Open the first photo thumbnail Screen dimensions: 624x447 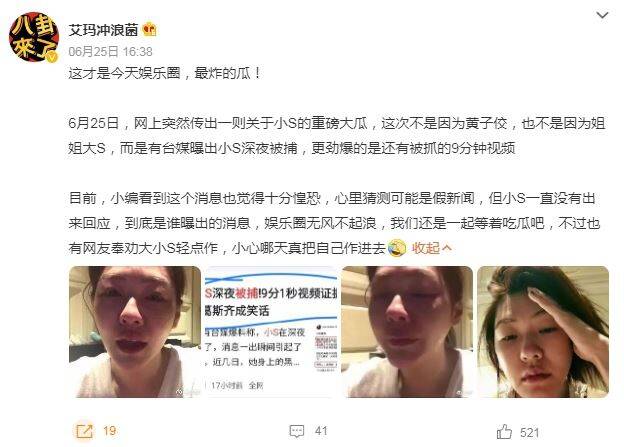(x=135, y=332)
